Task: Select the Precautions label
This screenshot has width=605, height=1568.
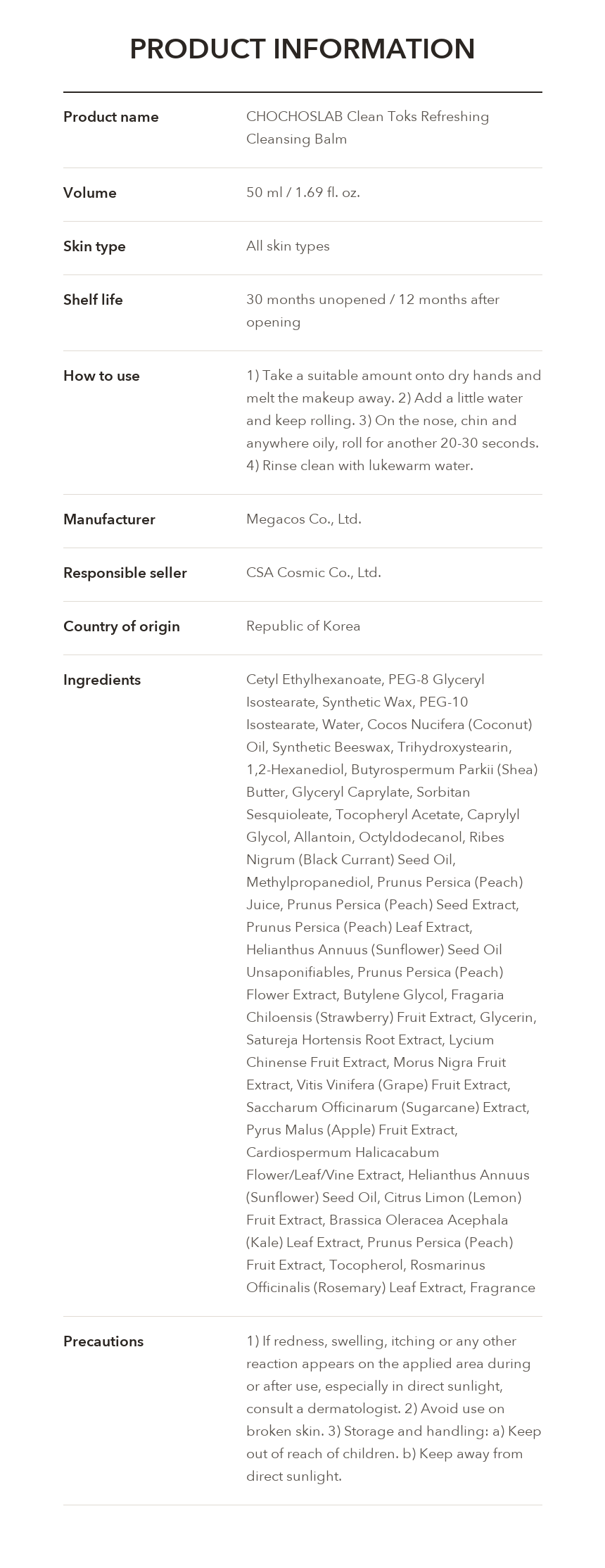Action: [103, 1341]
